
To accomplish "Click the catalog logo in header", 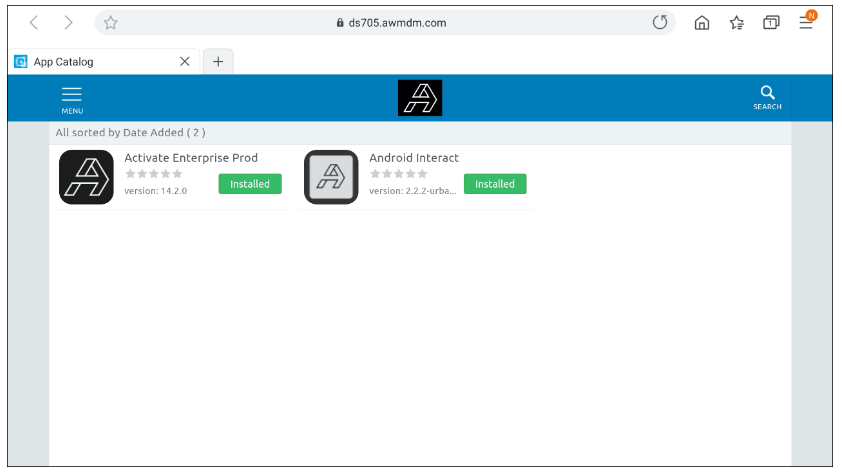I will [x=420, y=98].
